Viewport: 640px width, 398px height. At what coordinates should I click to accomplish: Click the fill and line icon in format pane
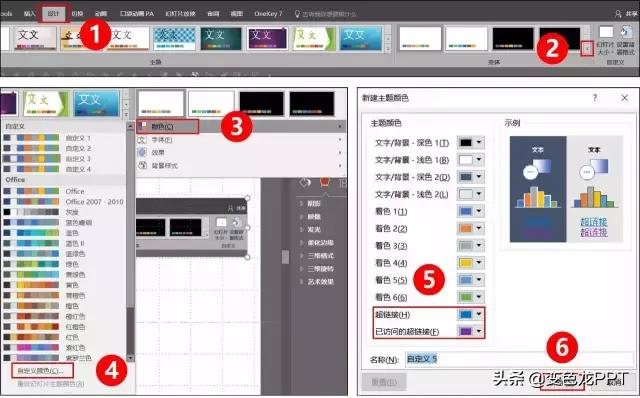(x=305, y=183)
